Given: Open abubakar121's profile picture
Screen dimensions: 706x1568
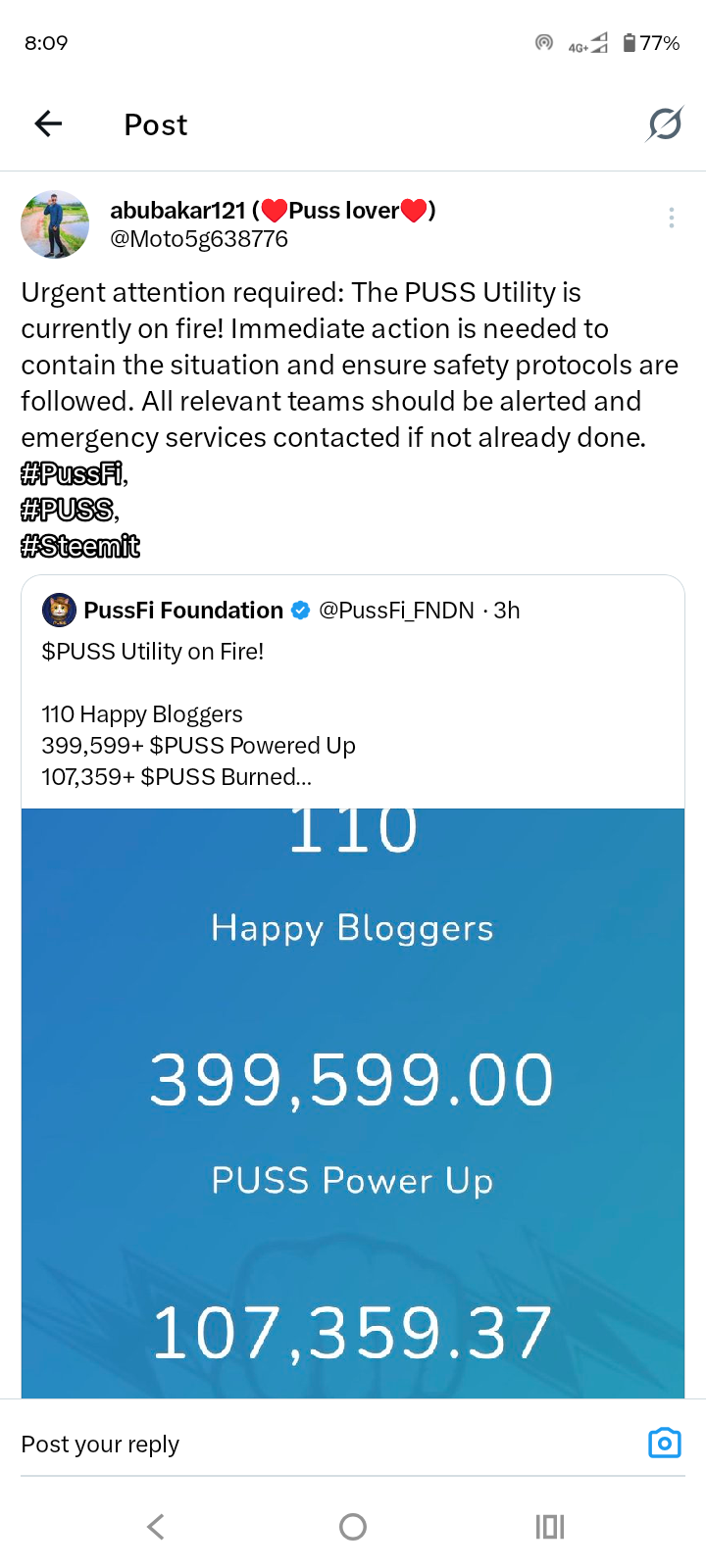Looking at the screenshot, I should coord(55,224).
